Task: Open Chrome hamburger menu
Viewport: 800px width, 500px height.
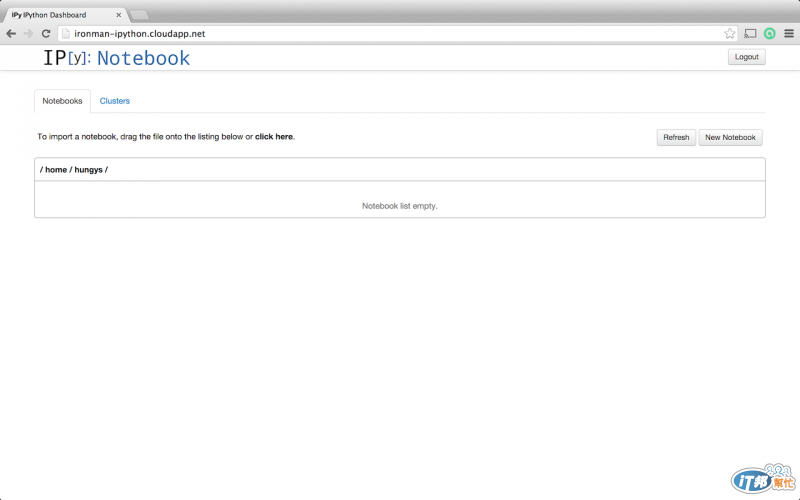Action: (789, 34)
